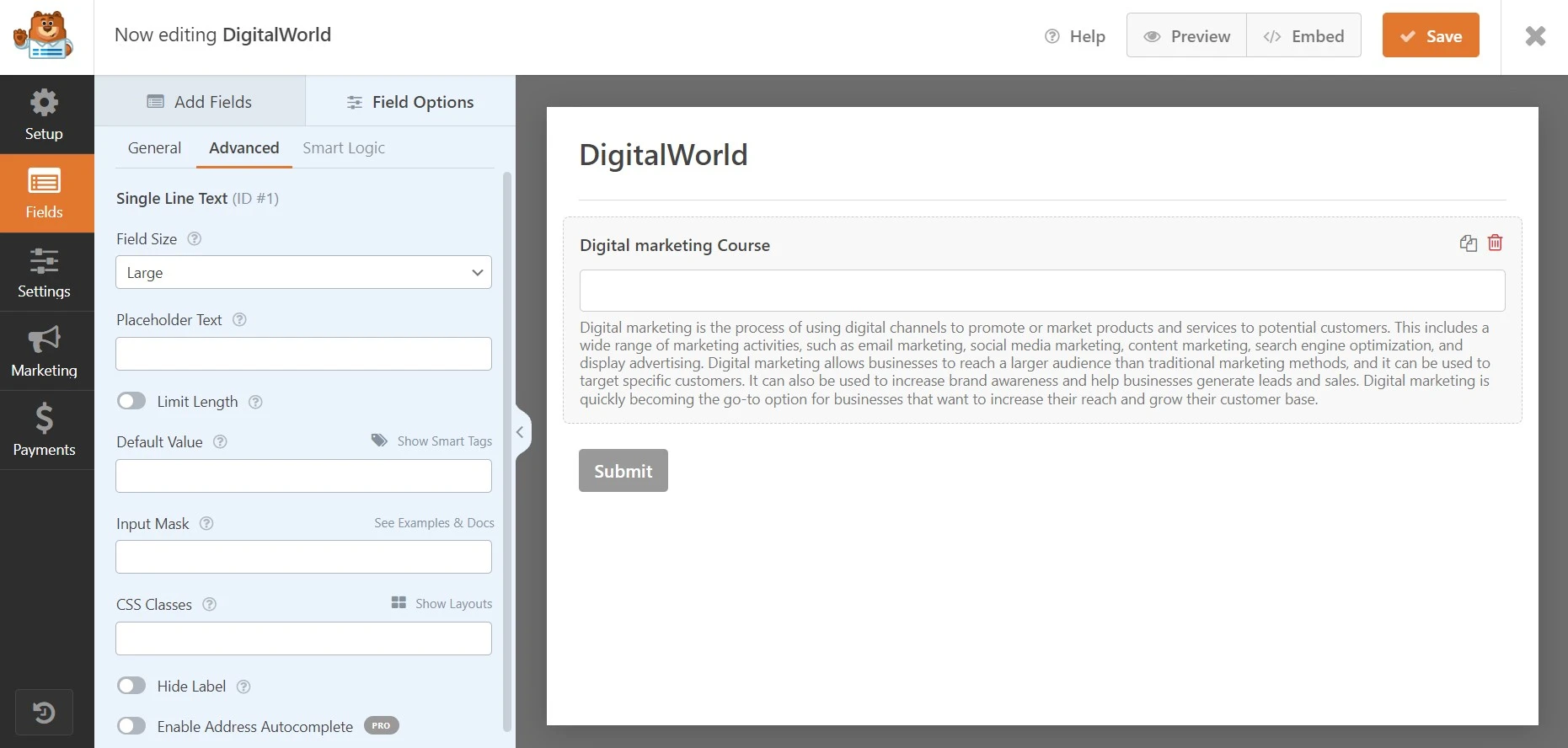Click Show Smart Tags link
The width and height of the screenshot is (1568, 748).
coord(432,441)
